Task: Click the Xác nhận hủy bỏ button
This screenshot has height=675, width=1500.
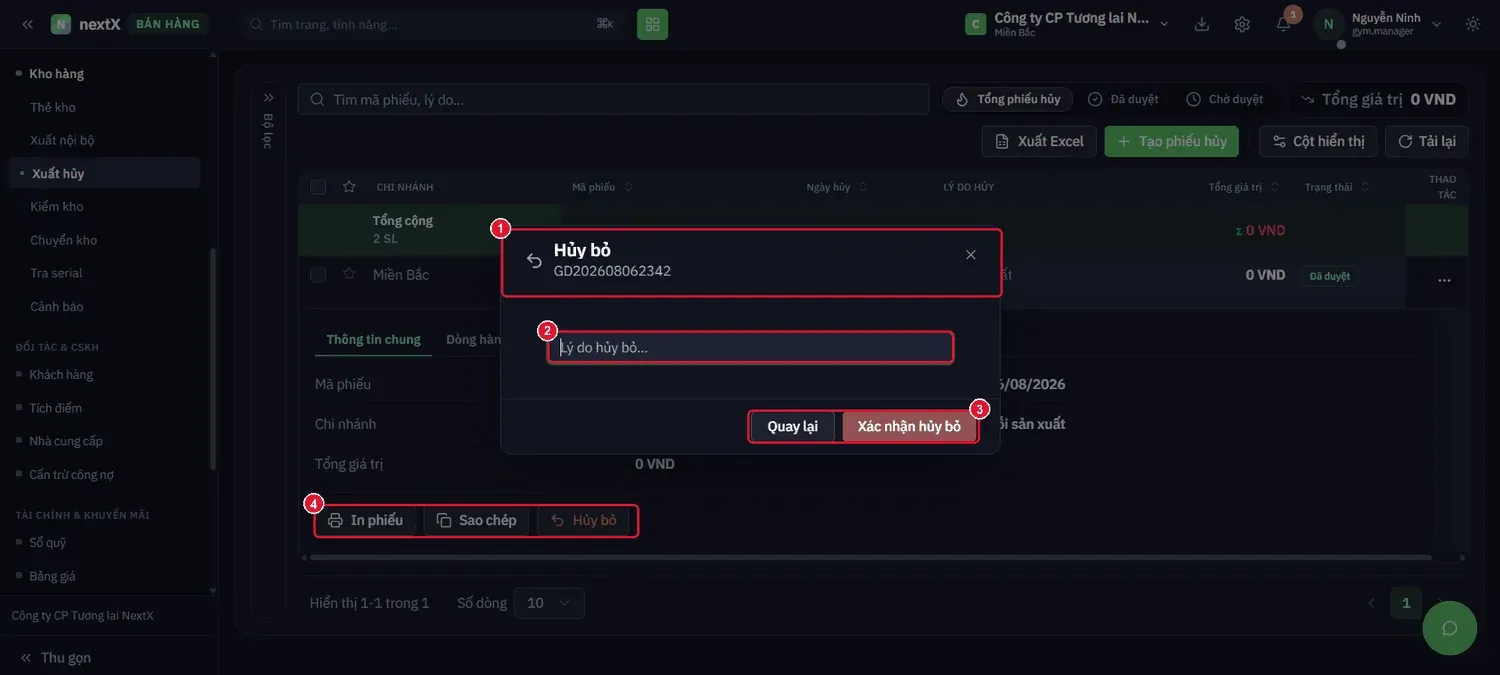Action: click(x=909, y=427)
